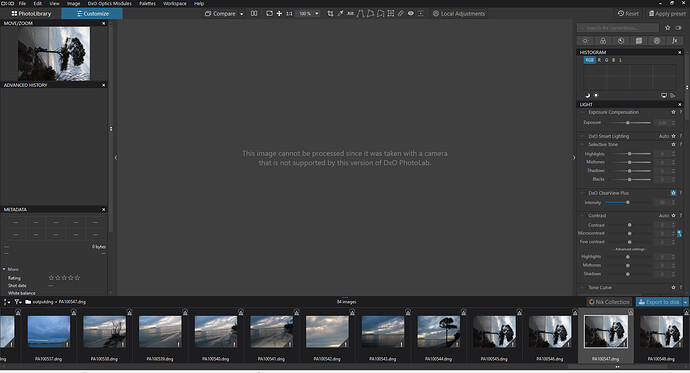Adjust the Microcontrast slider

pos(629,234)
